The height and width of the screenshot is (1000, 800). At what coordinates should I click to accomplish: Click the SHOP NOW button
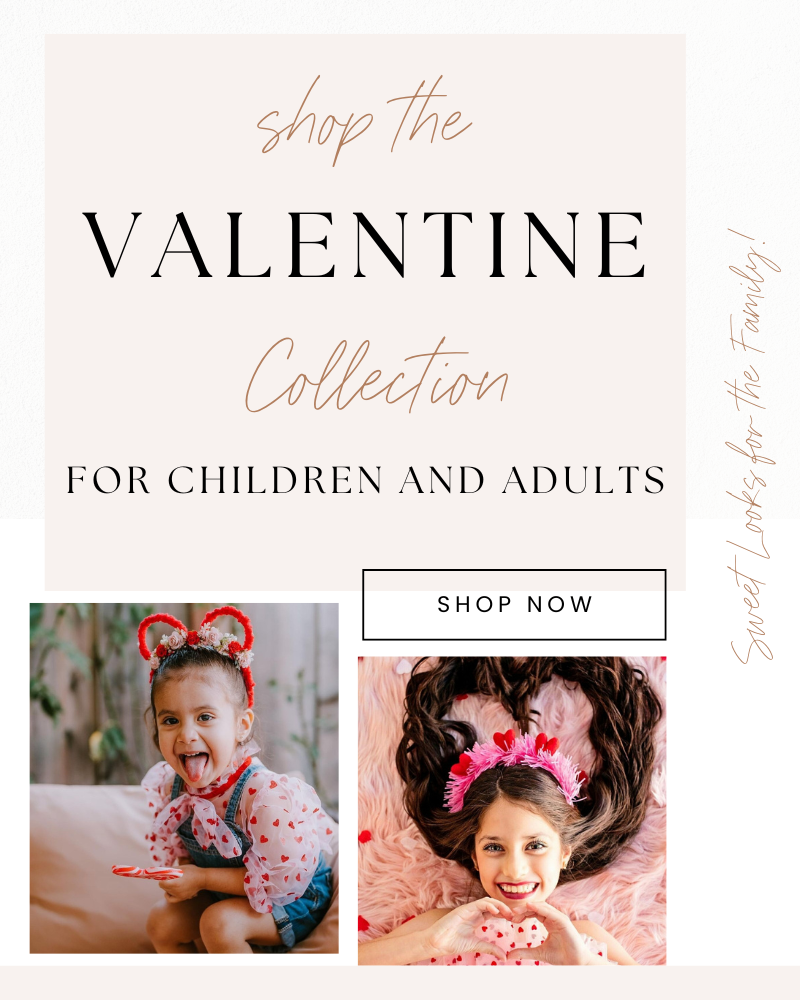click(x=514, y=605)
